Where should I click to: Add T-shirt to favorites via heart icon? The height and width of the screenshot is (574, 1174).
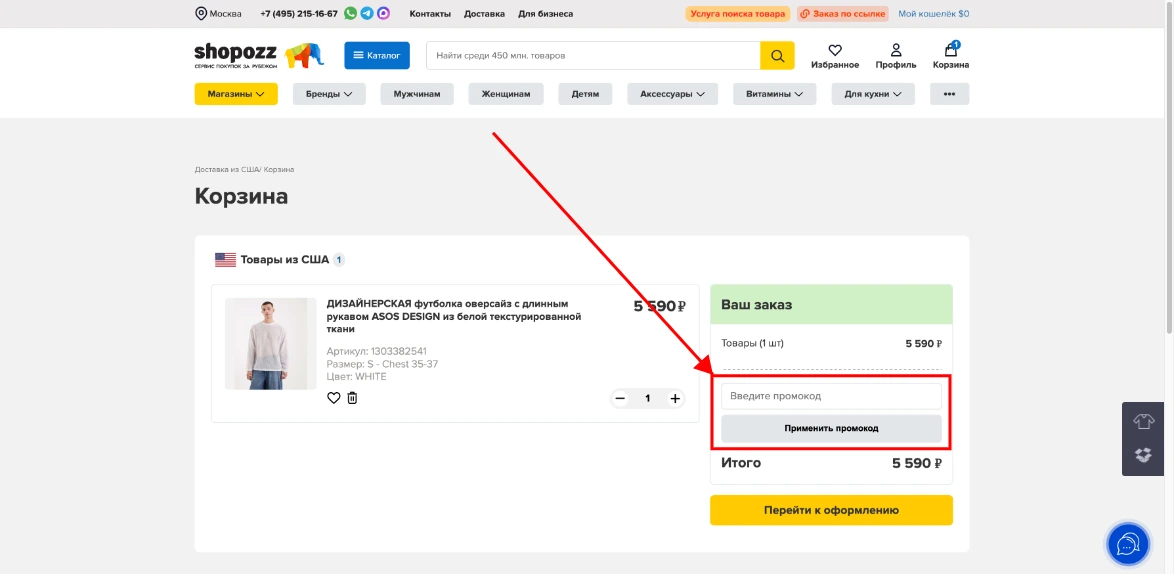(334, 398)
